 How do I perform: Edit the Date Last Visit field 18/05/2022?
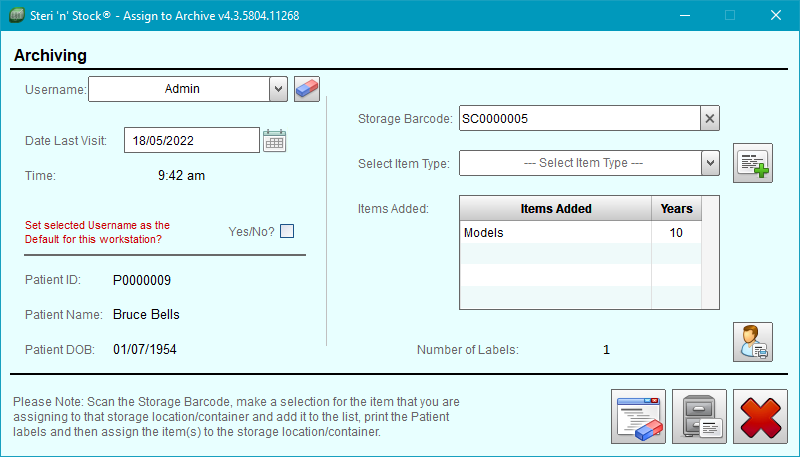[x=192, y=140]
